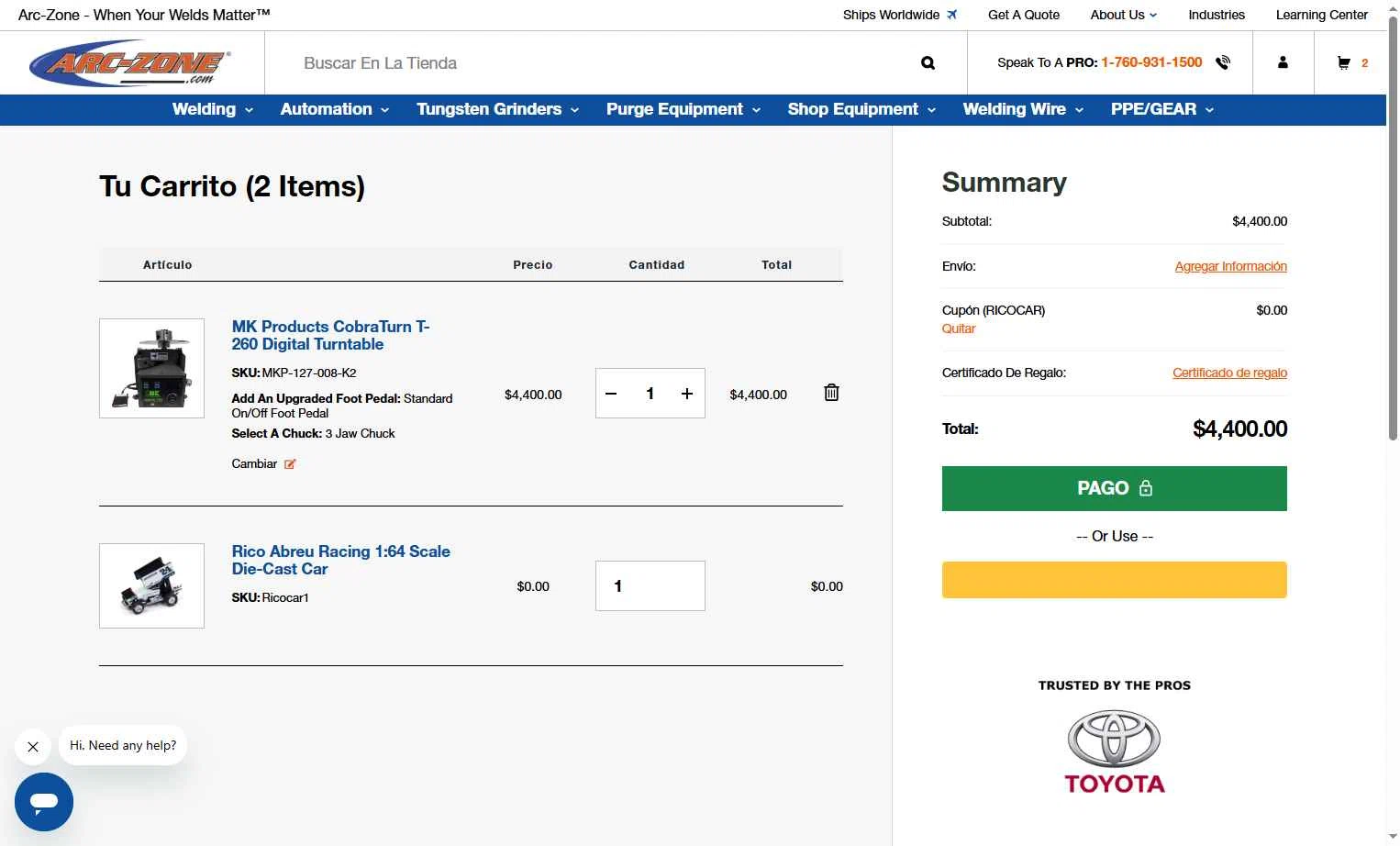Expand the Welding Wire menu
This screenshot has width=1400, height=846.
point(1023,109)
